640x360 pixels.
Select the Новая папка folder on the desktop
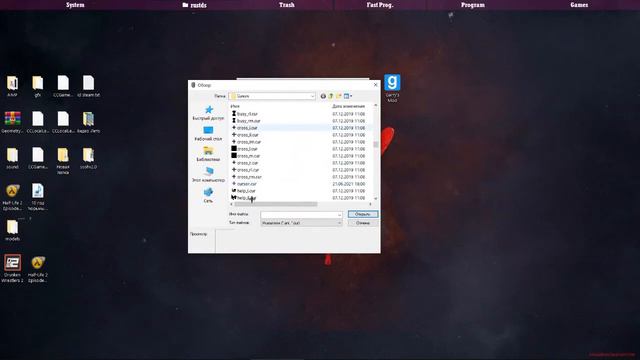[x=63, y=161]
